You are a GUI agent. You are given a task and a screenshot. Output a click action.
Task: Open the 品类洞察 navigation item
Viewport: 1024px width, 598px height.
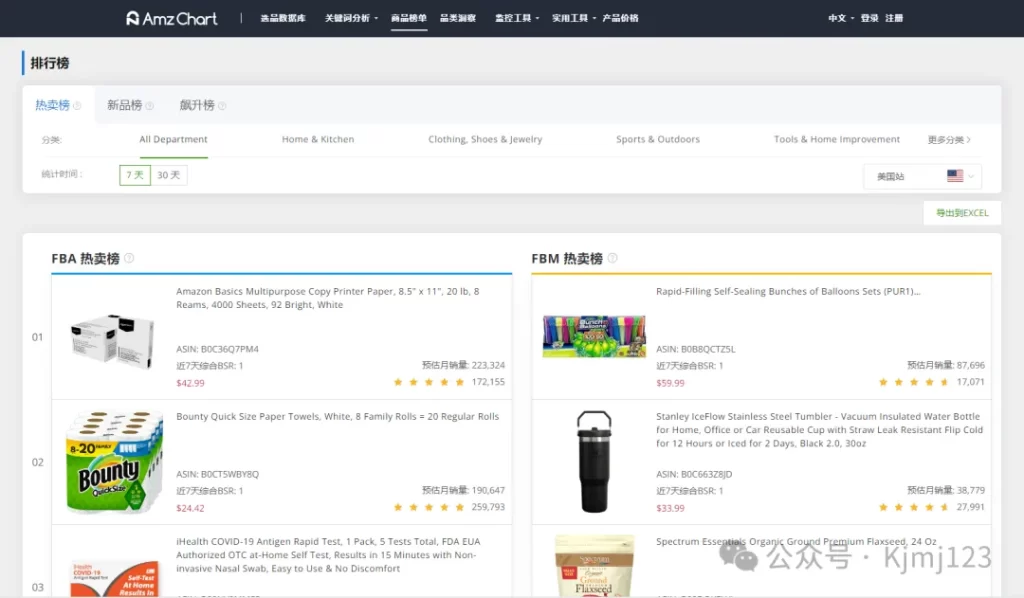pyautogui.click(x=458, y=18)
